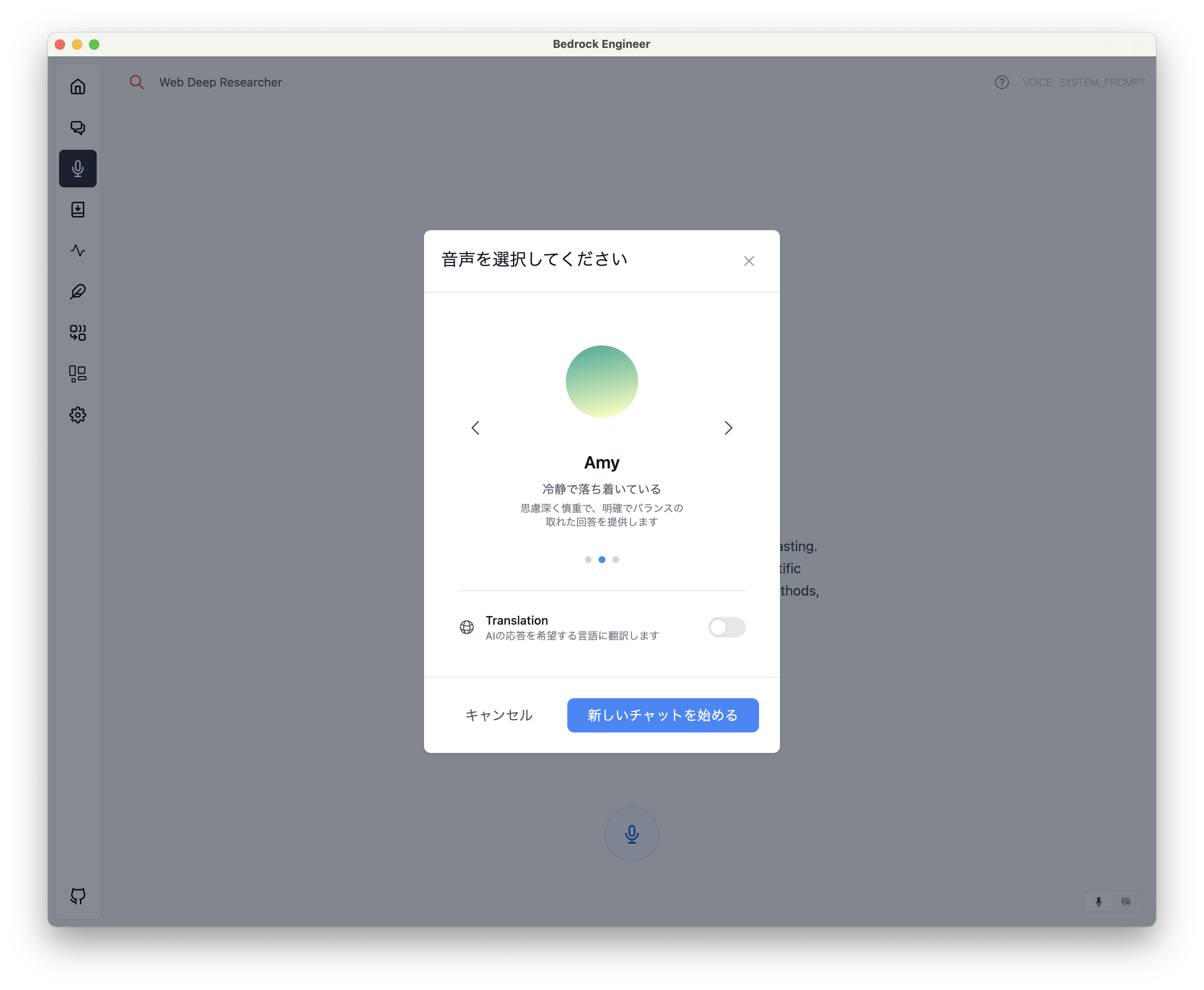Image resolution: width=1204 pixels, height=990 pixels.
Task: Open the SYSTEM_PROMPT header item
Action: [1101, 83]
